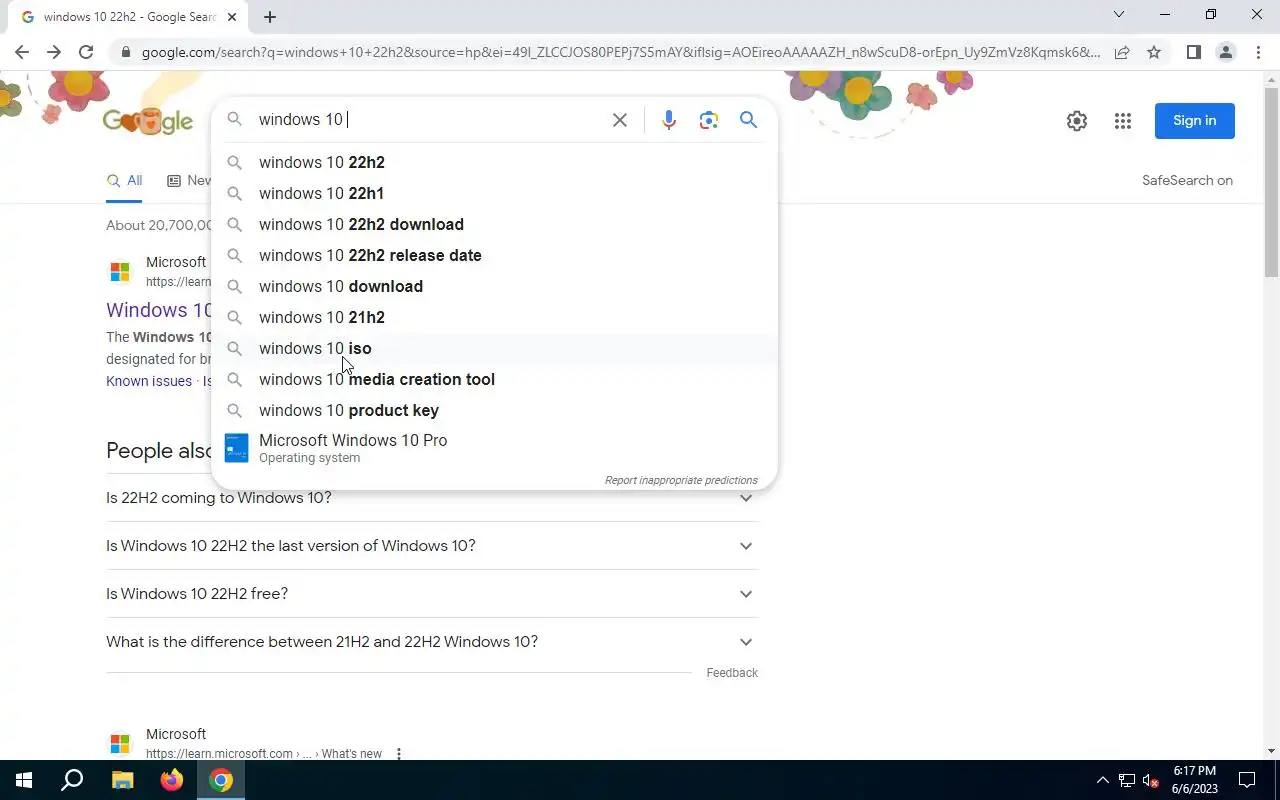This screenshot has width=1280, height=800.
Task: Expand difference between 21H2 and 22H2 question
Action: click(x=432, y=642)
